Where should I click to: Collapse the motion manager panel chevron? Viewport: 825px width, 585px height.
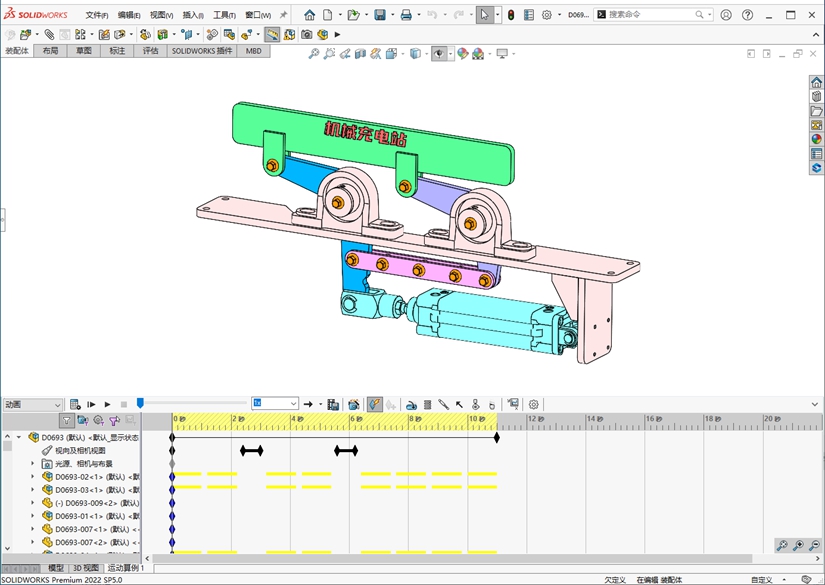click(x=815, y=405)
